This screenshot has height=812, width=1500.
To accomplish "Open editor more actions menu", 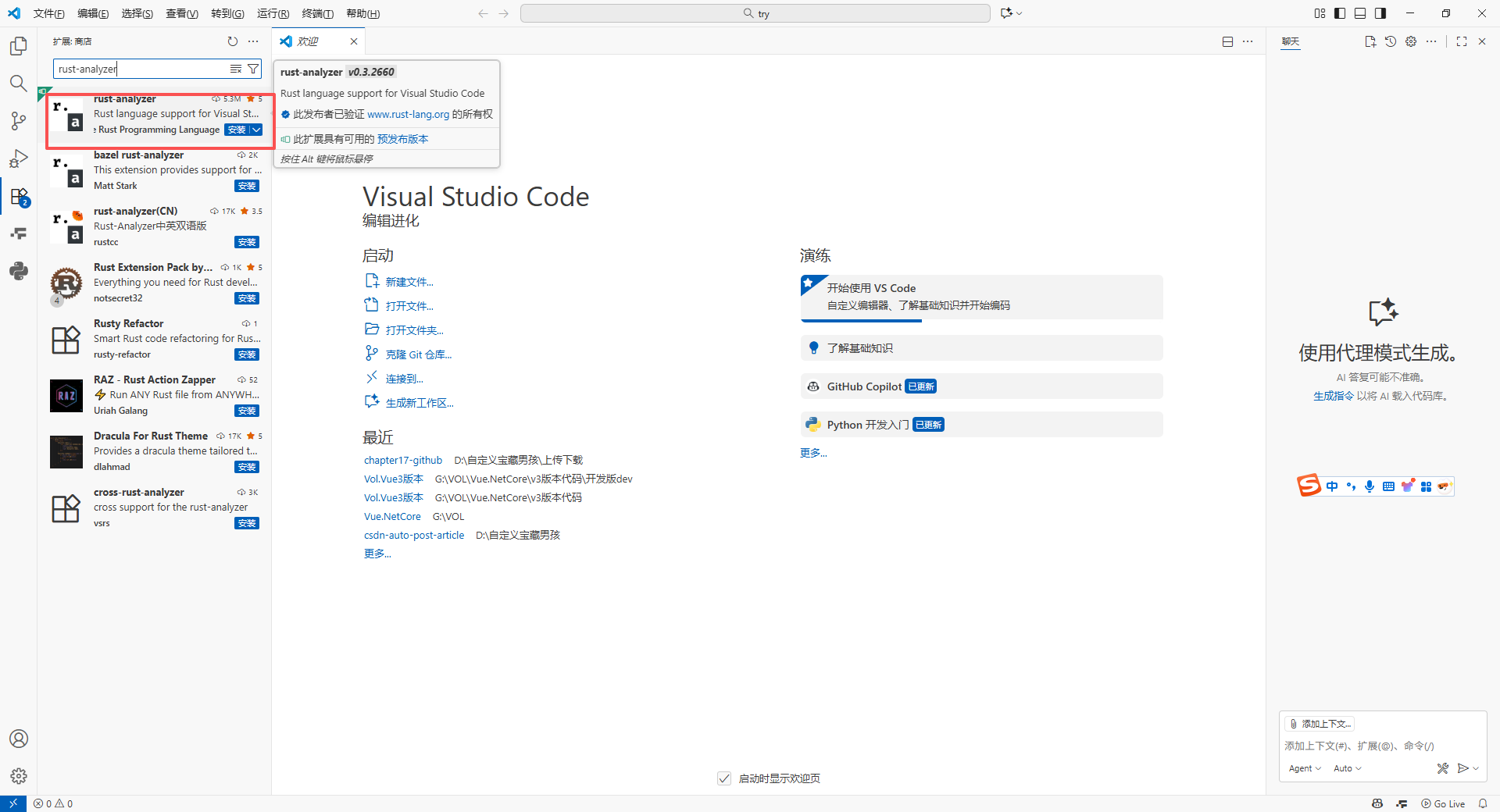I will point(1248,41).
